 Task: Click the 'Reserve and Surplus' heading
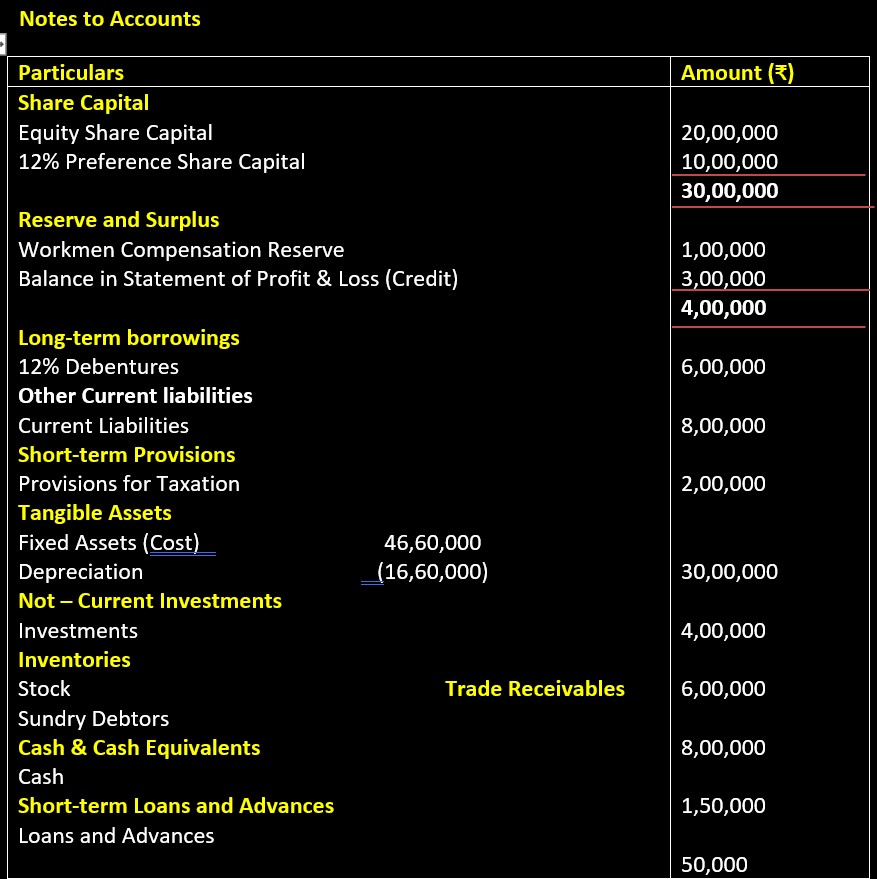[118, 220]
